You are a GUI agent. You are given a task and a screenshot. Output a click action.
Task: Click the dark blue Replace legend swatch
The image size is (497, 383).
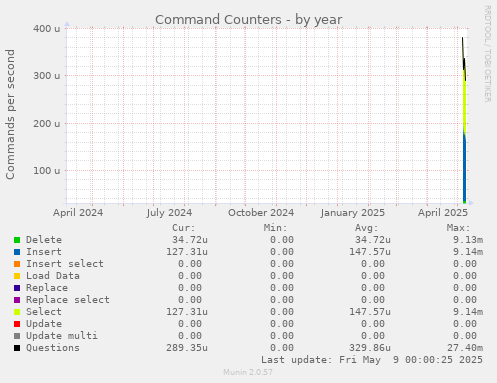click(x=17, y=288)
